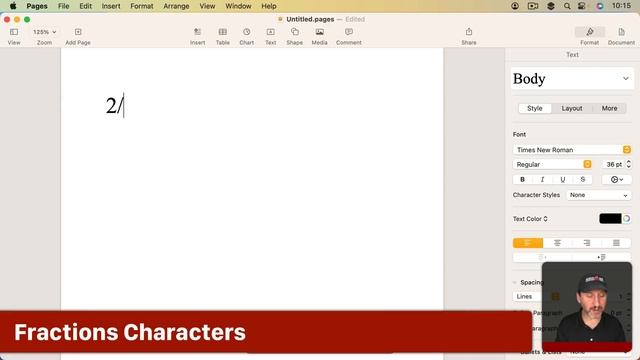Viewport: 640px width, 360px height.
Task: Toggle bold text formatting
Action: click(x=522, y=180)
